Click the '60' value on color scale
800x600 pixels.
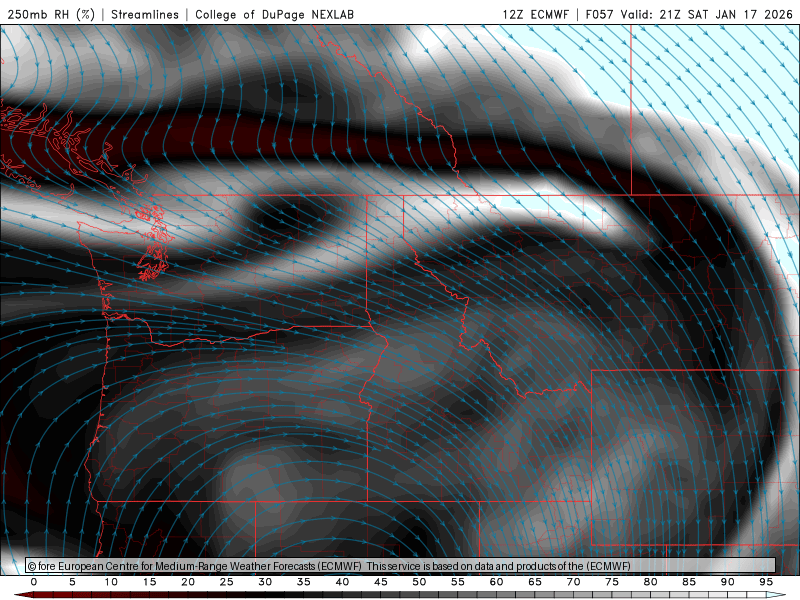(x=496, y=582)
